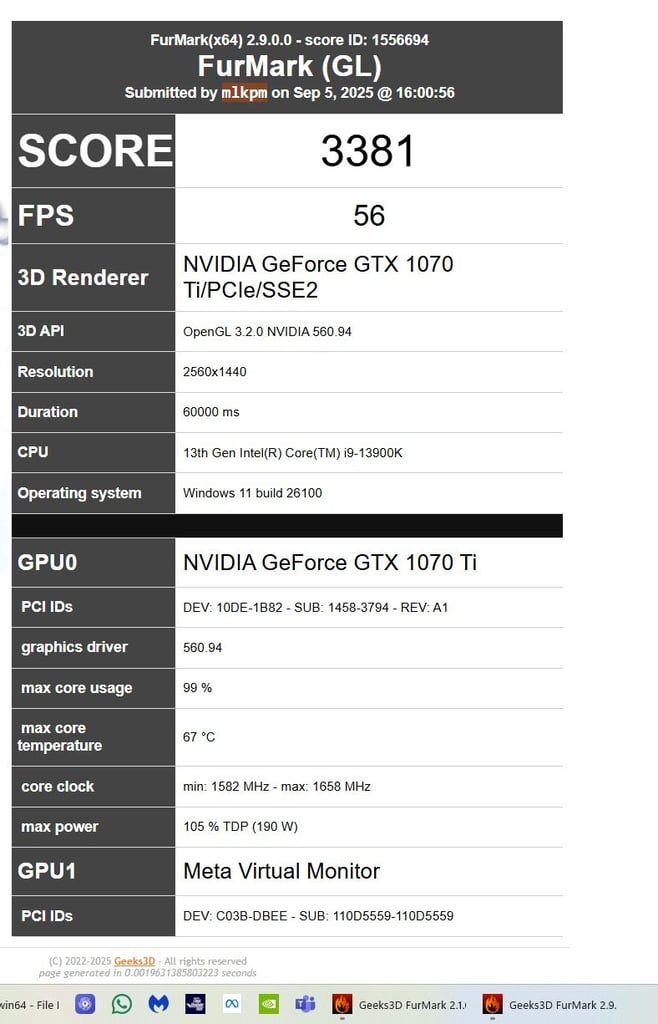Click the GPU0 PCI IDs device string

coord(315,607)
